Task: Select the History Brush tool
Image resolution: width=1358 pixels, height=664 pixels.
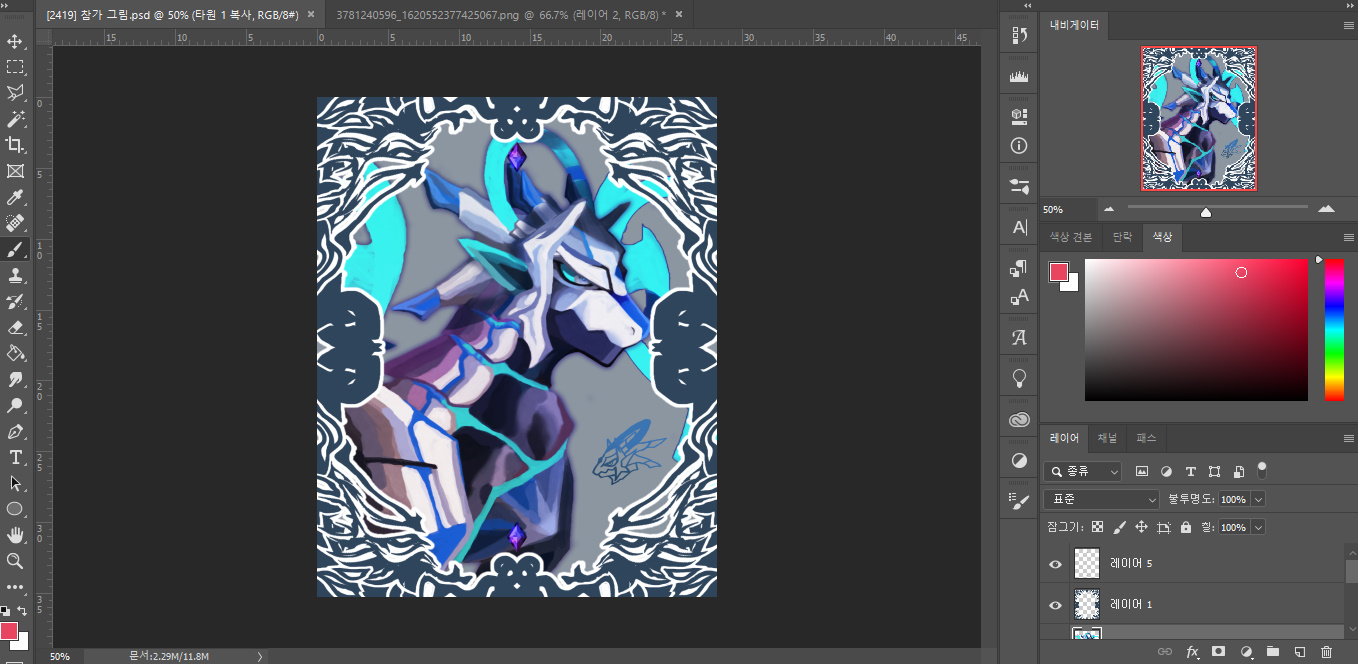Action: 15,301
